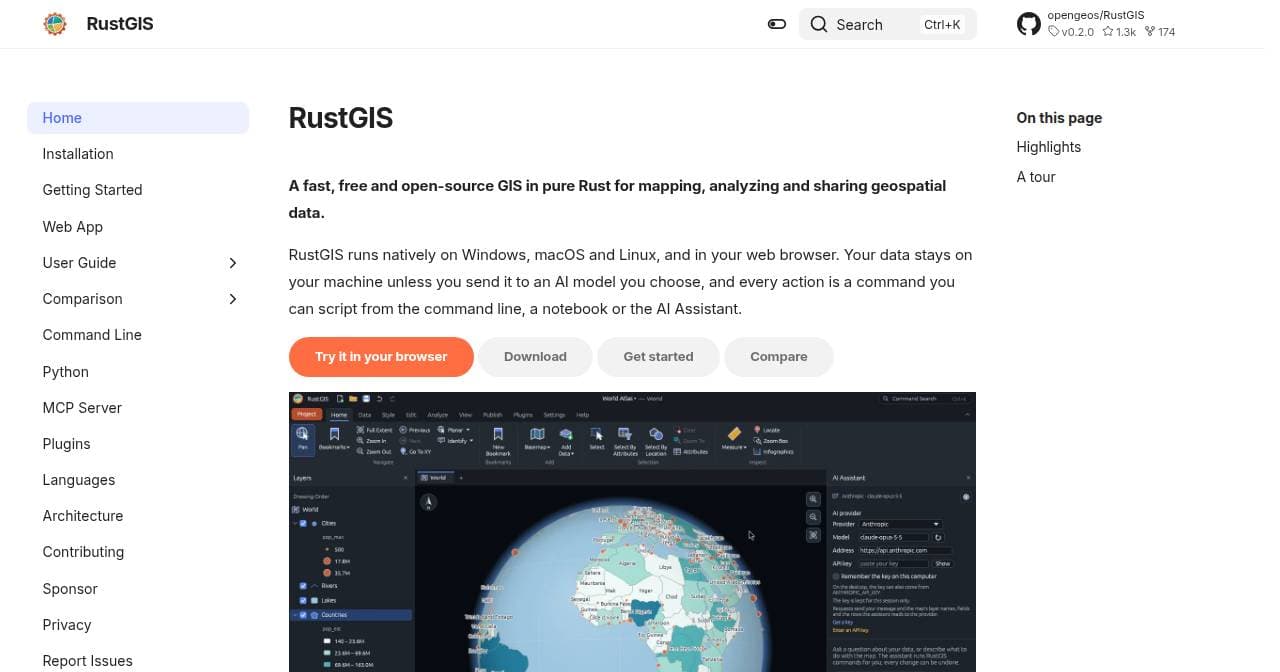Toggle Rivers layer checkbox in screenshot
1280x672 pixels.
coord(303,586)
